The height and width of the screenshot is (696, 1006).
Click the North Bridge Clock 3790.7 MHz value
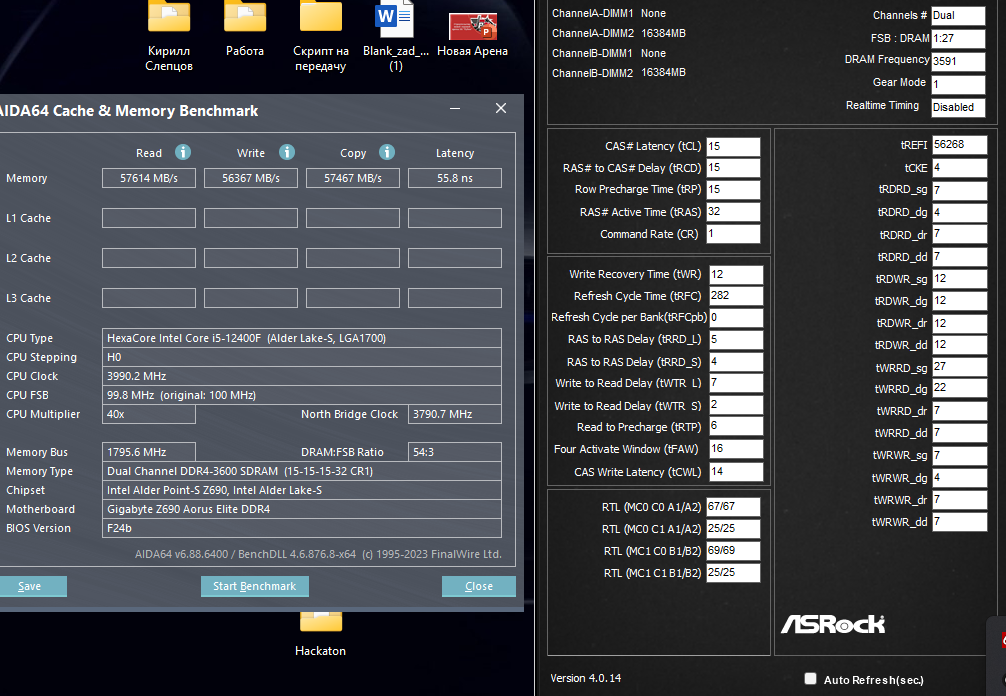[455, 414]
